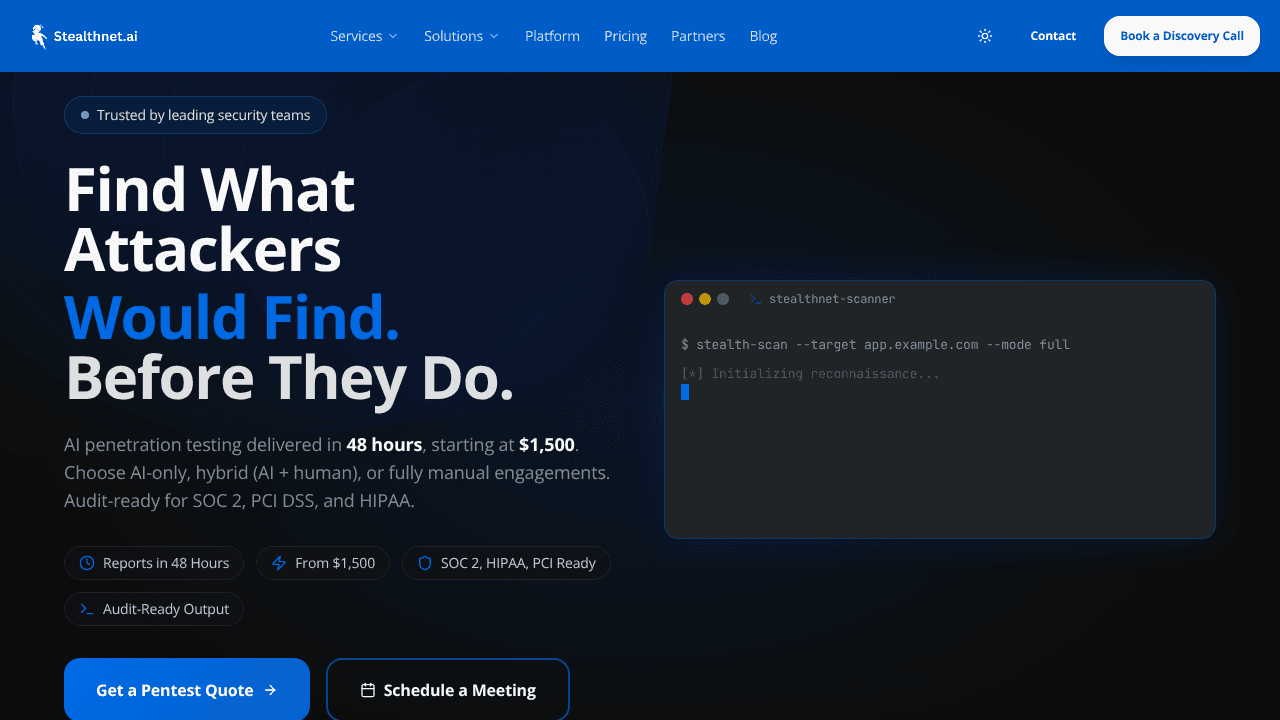Click the gray dot in terminal window

723,299
